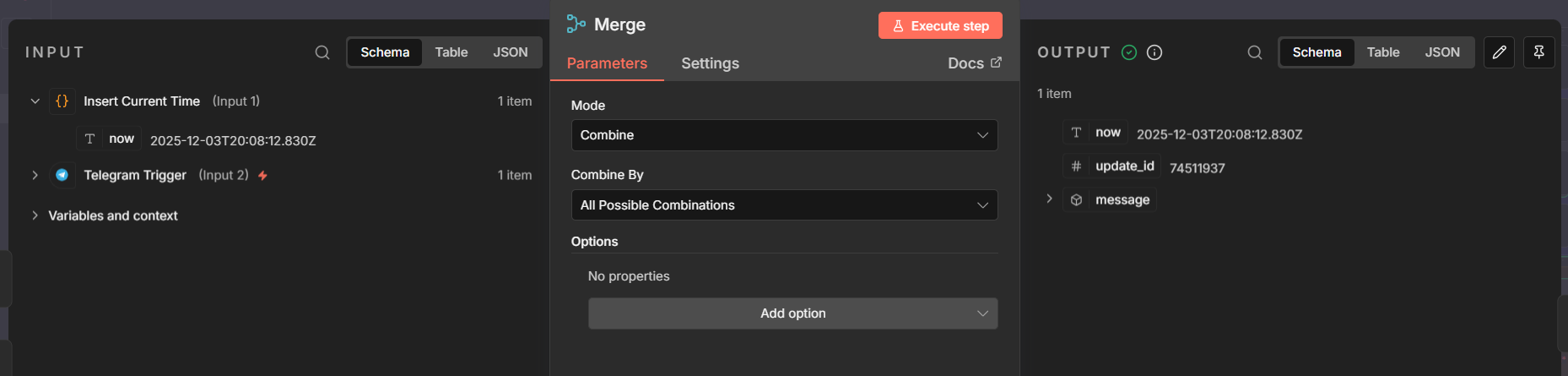The image size is (1568, 376).
Task: Select the Parameters tab
Action: [x=607, y=63]
